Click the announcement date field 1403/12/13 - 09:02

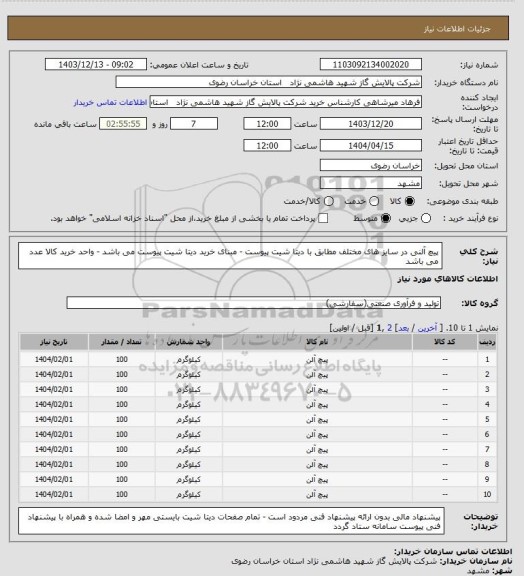[96, 64]
